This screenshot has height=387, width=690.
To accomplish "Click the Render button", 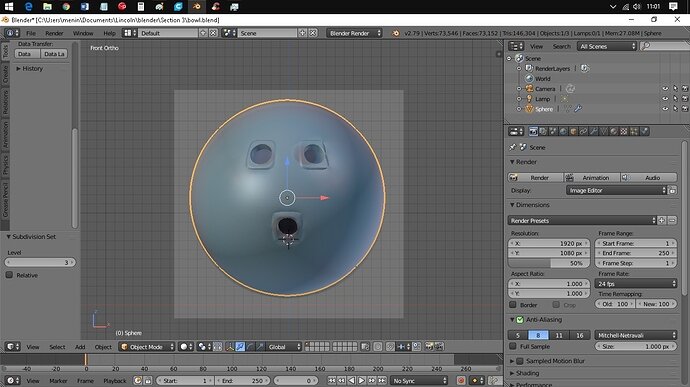I will (x=536, y=177).
